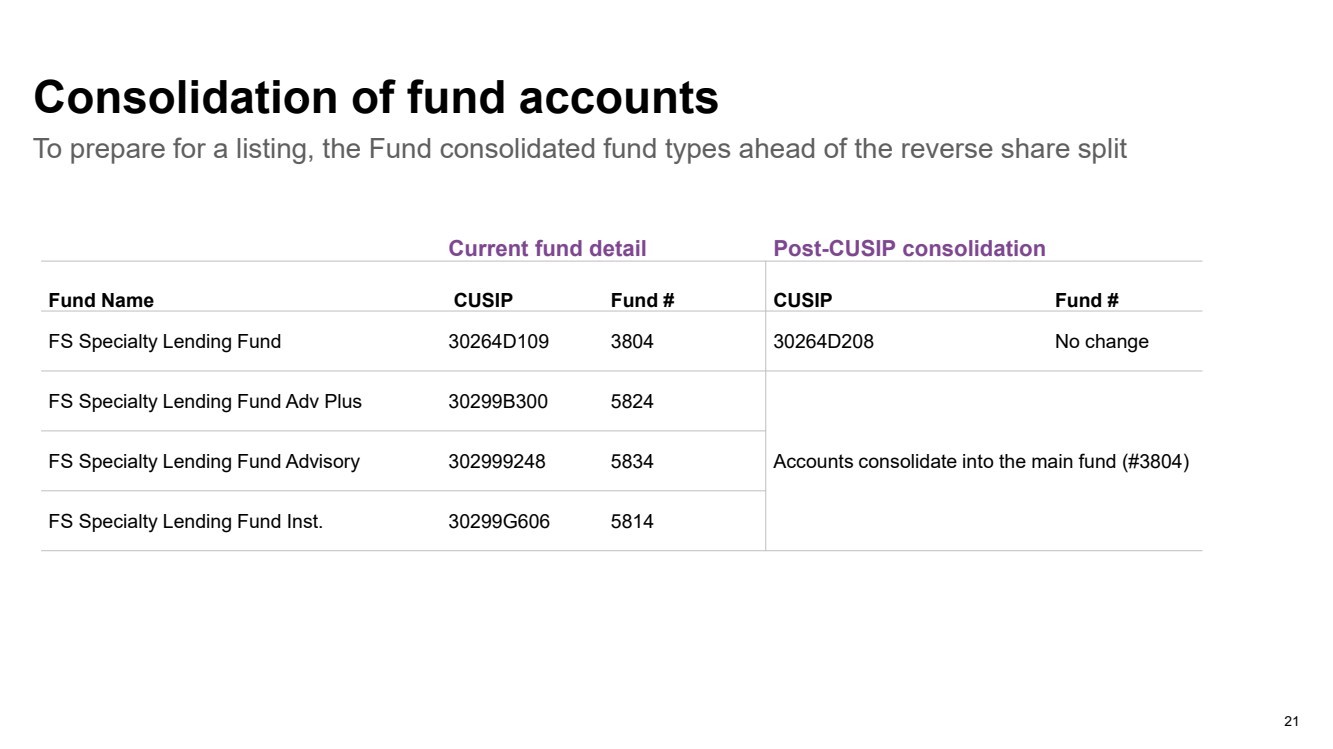Select FS Specialty Lending Fund Advisory

(x=204, y=462)
